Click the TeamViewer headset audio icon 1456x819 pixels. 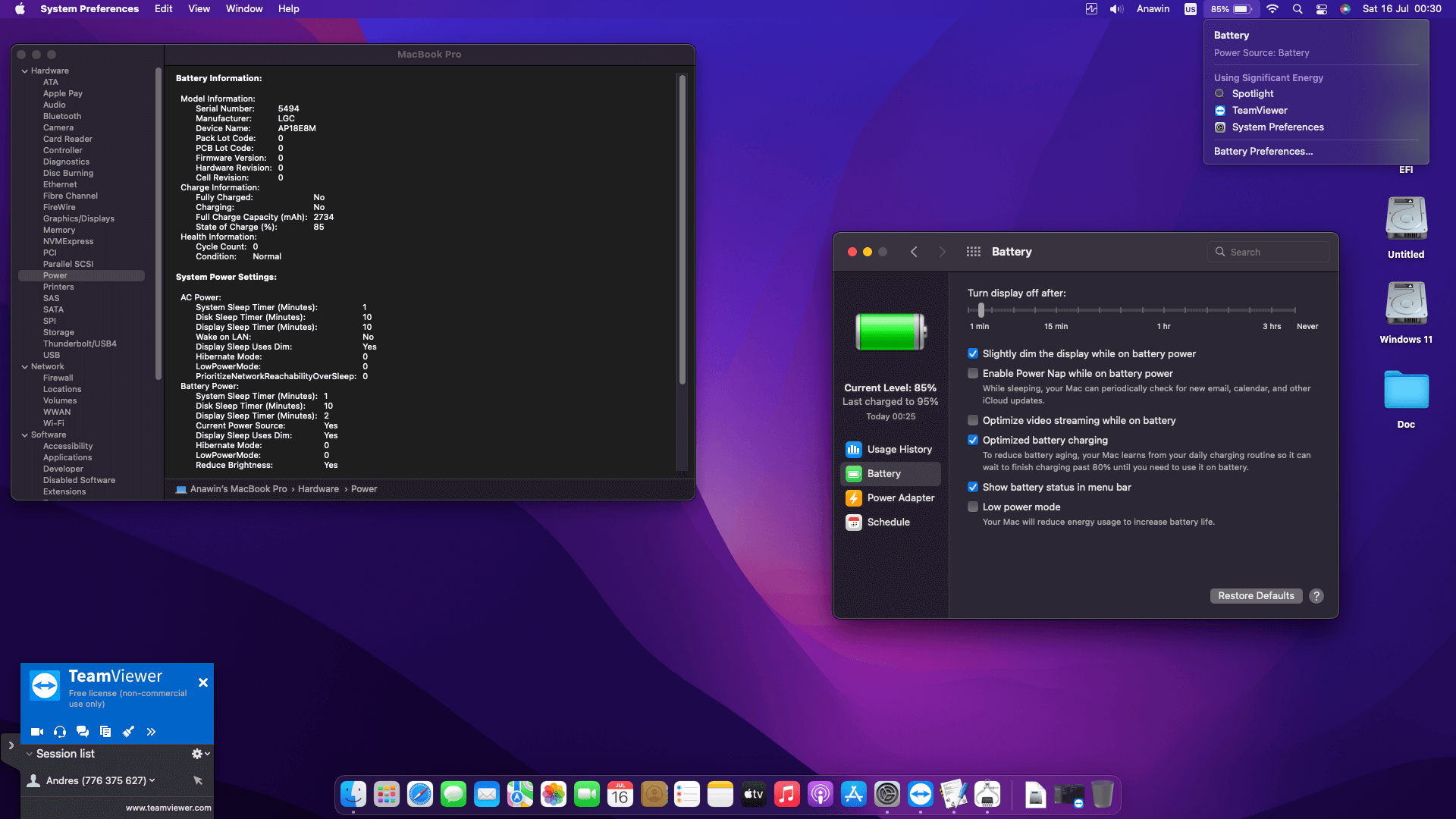point(60,732)
